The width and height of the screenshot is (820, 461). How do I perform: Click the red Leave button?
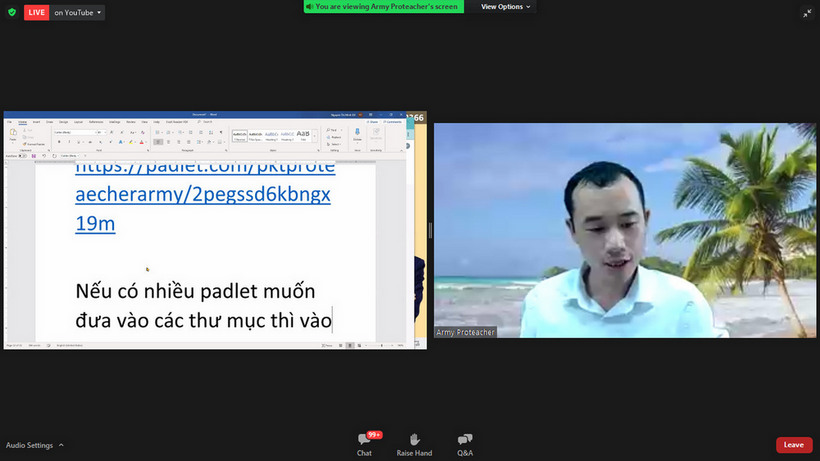point(794,445)
